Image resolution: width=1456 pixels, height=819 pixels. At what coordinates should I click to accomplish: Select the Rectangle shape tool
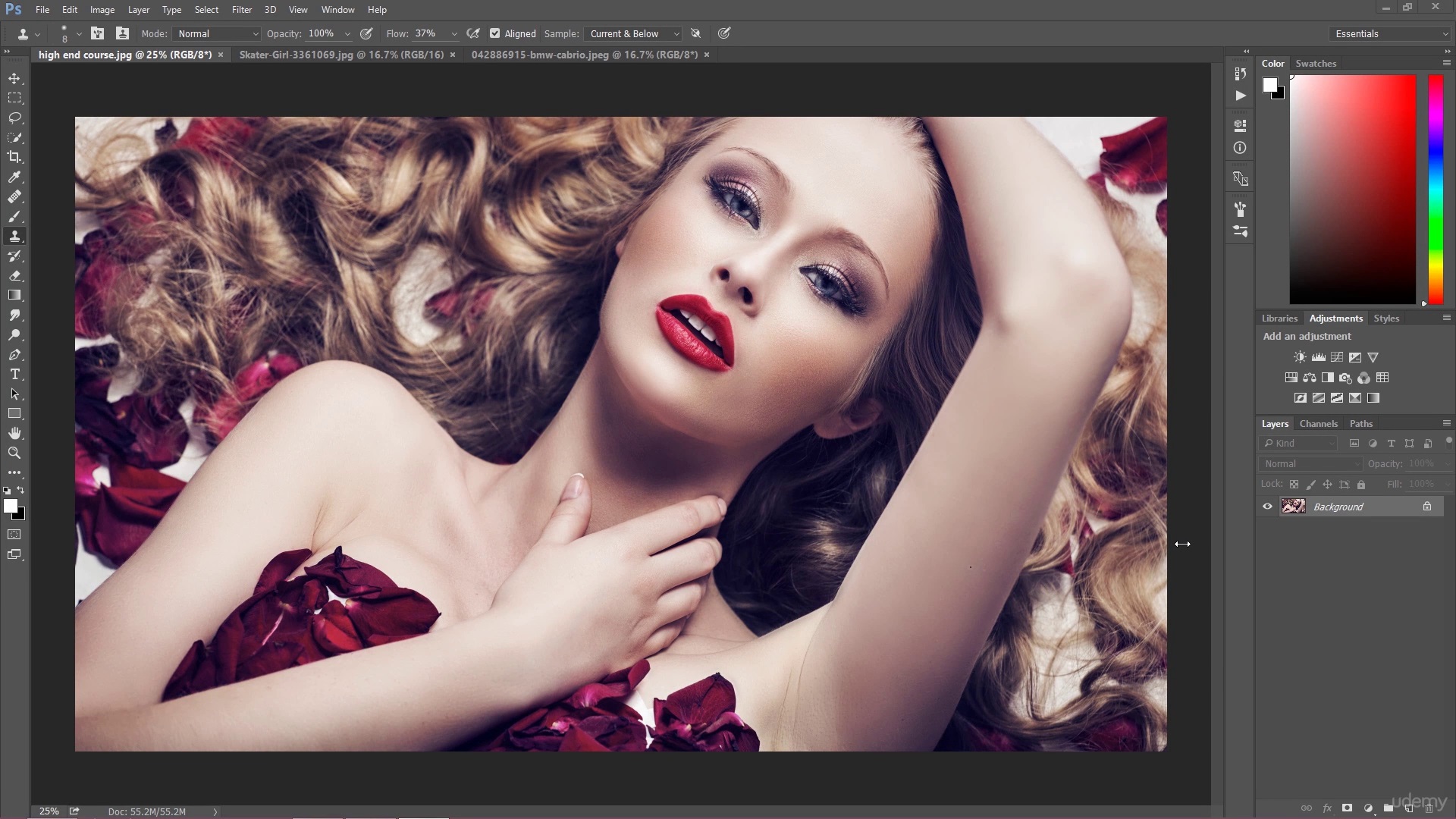(x=14, y=413)
